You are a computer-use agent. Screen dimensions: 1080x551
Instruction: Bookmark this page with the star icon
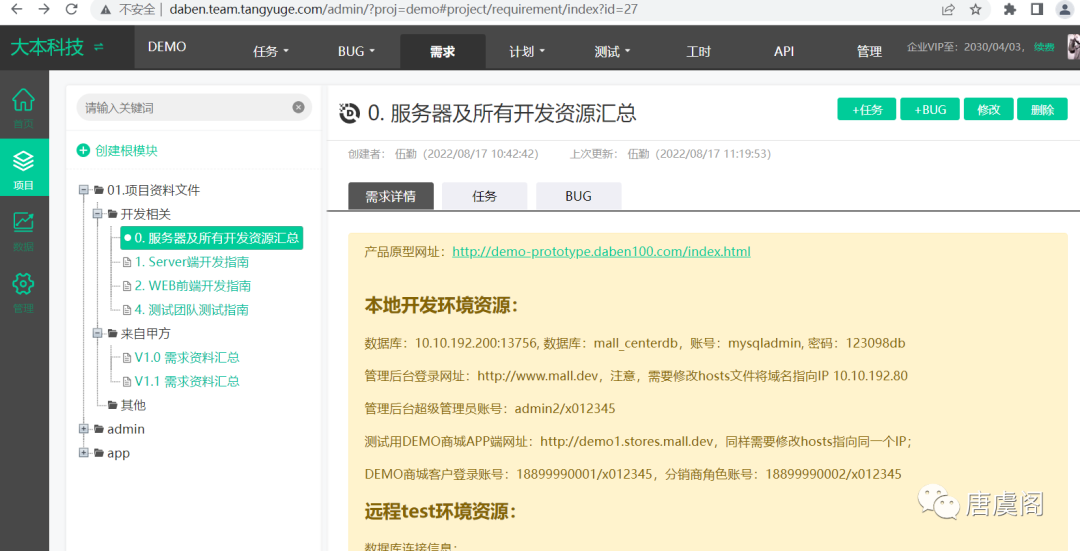(x=975, y=9)
